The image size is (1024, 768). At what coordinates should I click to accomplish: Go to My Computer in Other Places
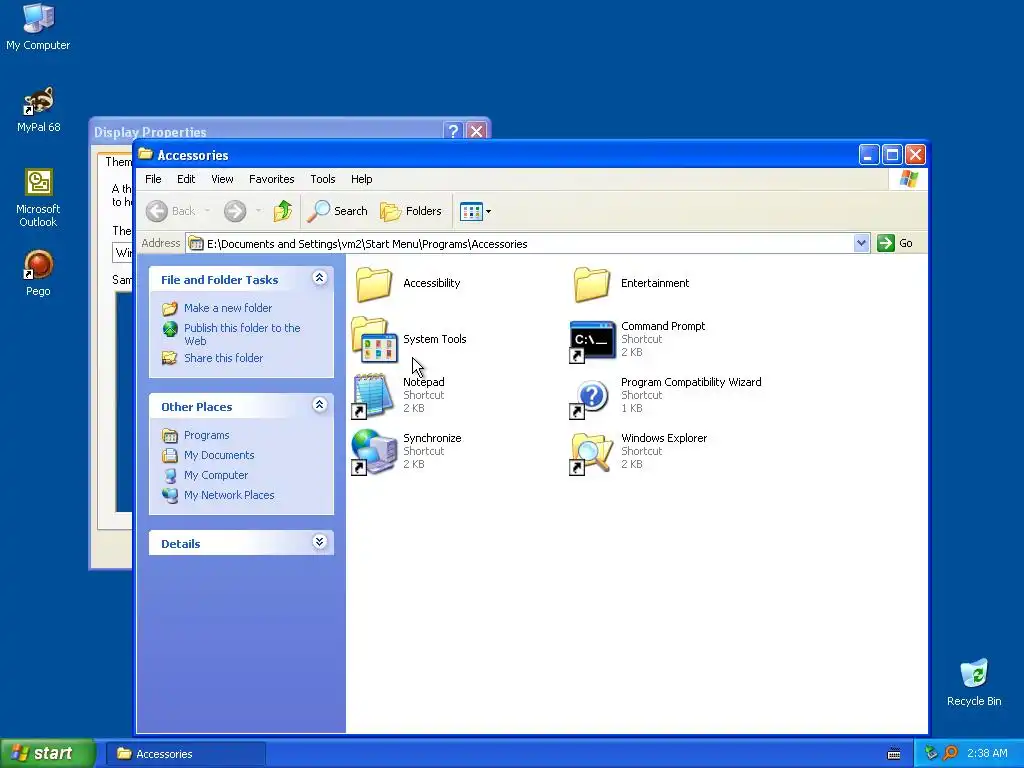click(216, 475)
